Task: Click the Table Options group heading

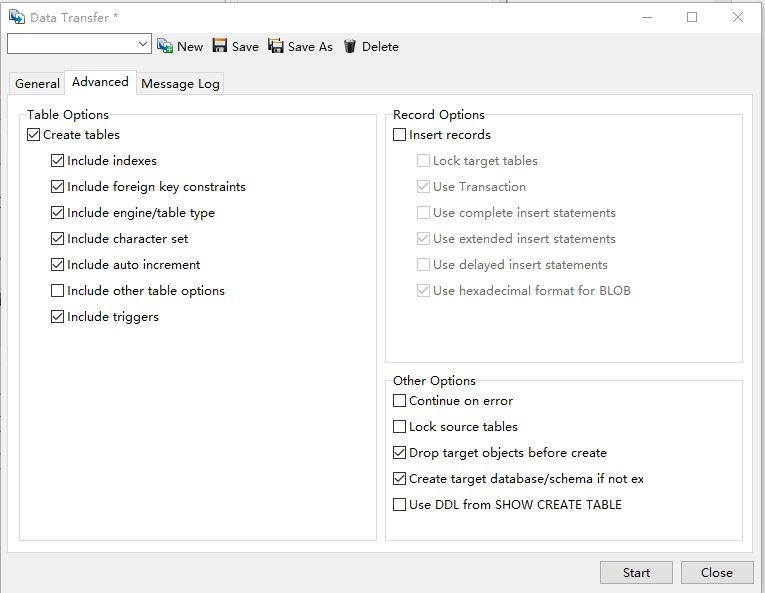Action: point(68,115)
